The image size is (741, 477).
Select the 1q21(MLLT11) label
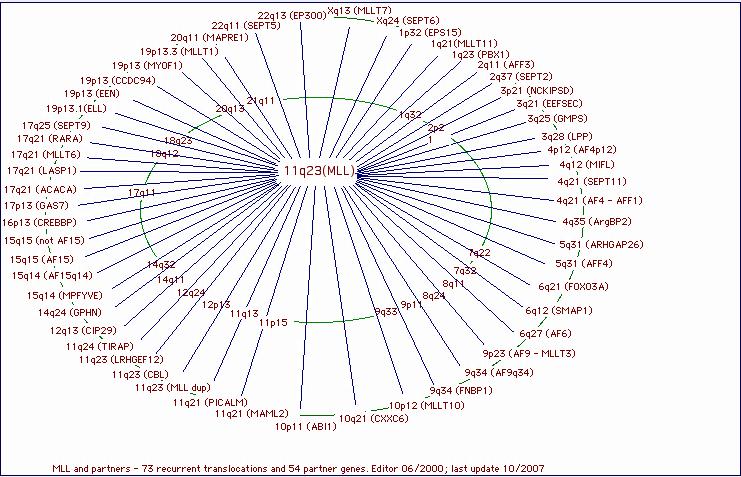pos(464,43)
